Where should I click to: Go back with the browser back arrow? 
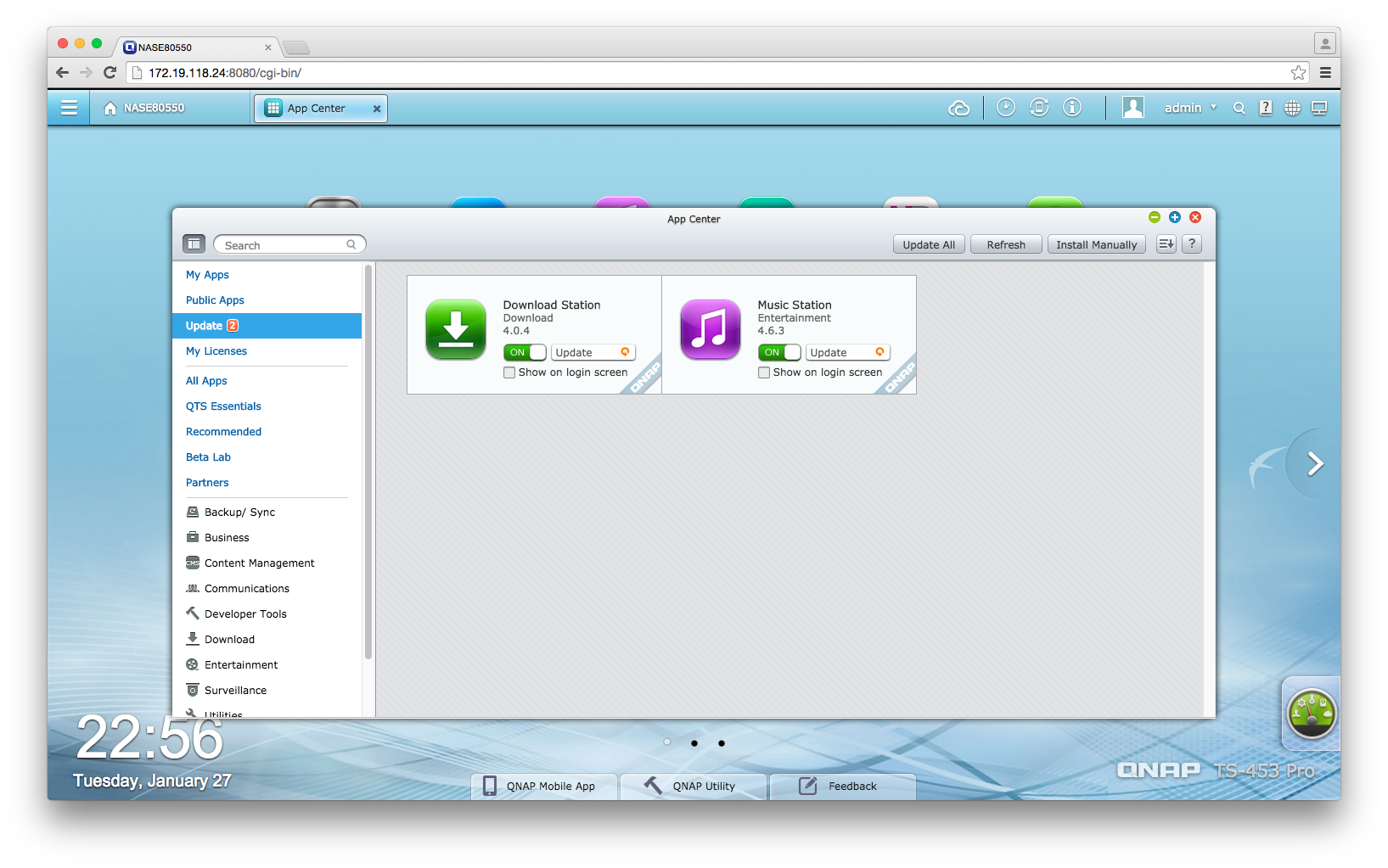click(62, 73)
